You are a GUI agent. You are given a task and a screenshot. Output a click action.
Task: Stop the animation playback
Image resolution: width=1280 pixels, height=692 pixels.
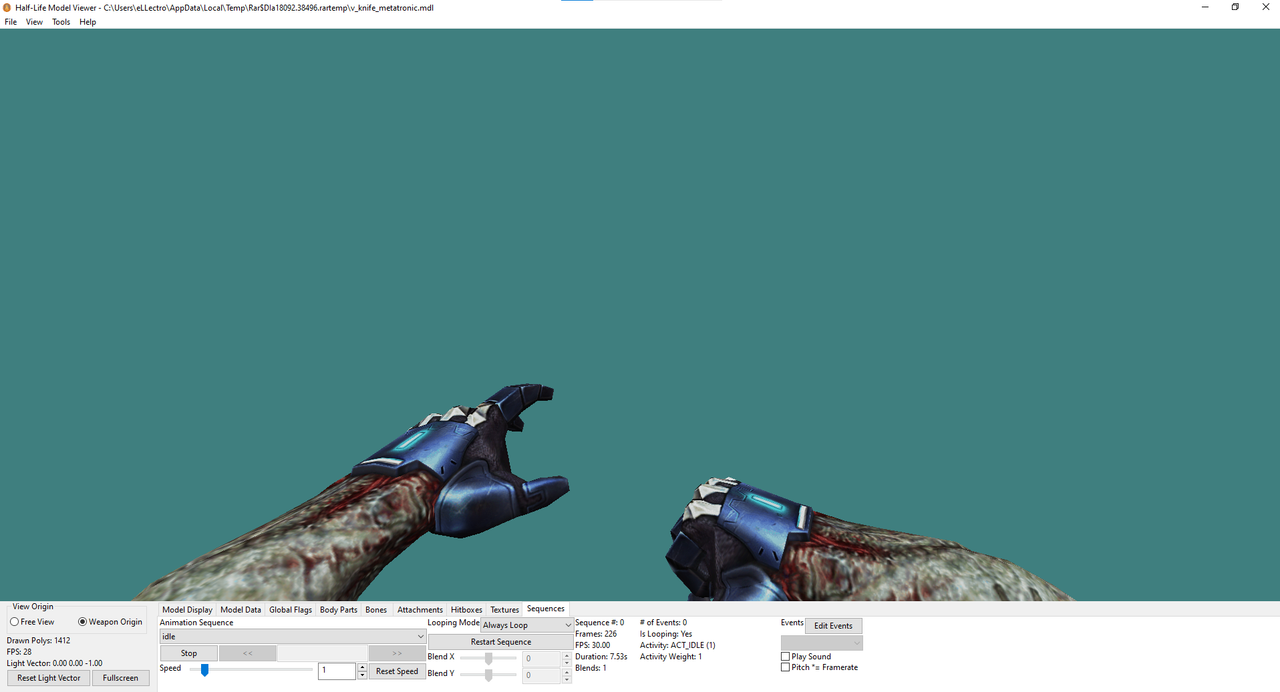tap(189, 653)
